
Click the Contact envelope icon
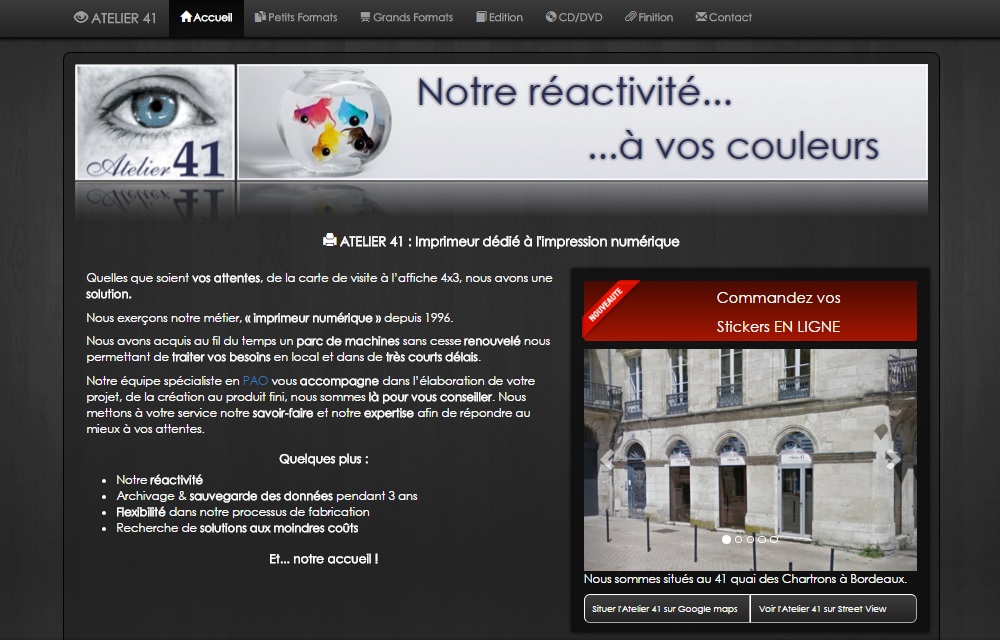pyautogui.click(x=700, y=17)
